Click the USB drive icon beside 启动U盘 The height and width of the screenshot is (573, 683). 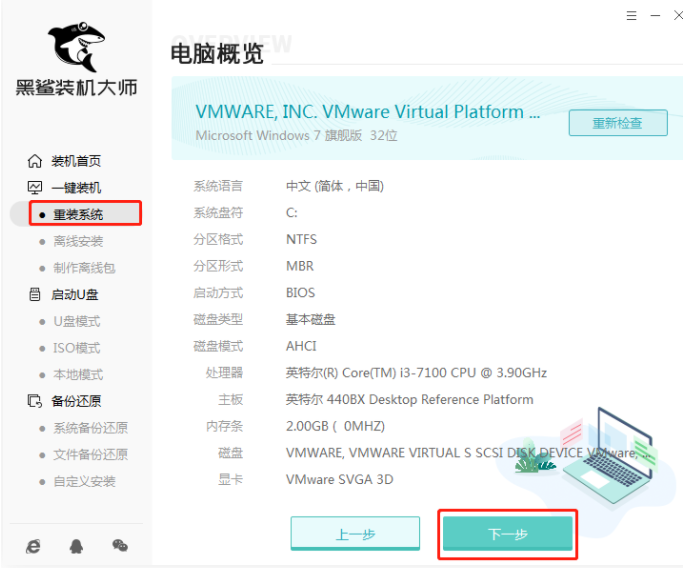pos(35,295)
